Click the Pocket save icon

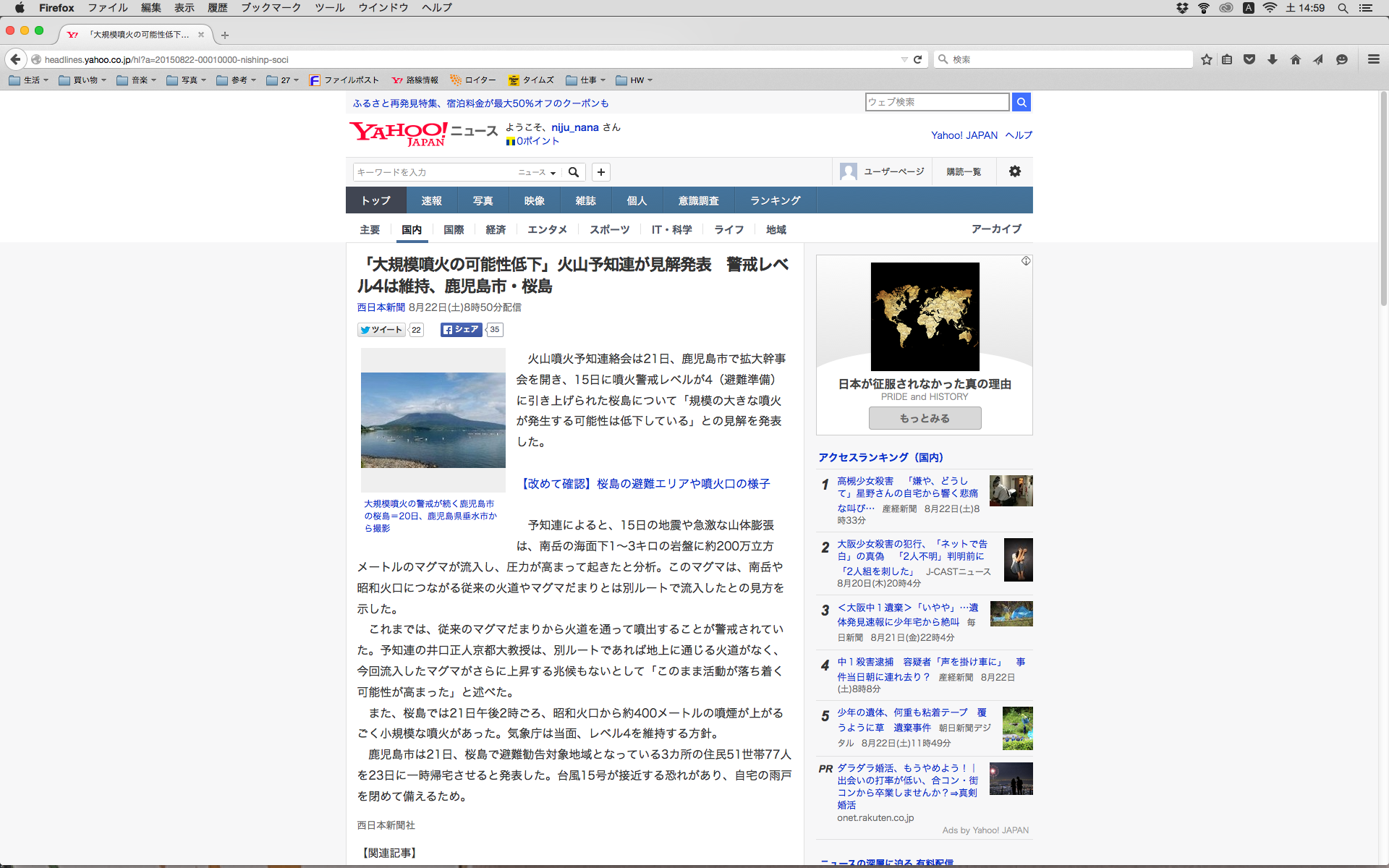click(1249, 59)
